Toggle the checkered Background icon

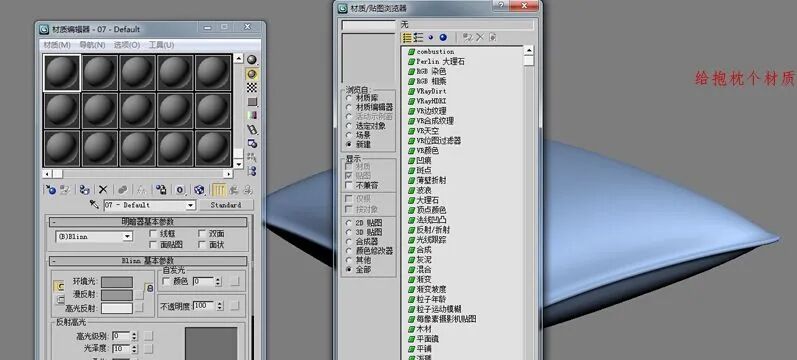[x=252, y=88]
